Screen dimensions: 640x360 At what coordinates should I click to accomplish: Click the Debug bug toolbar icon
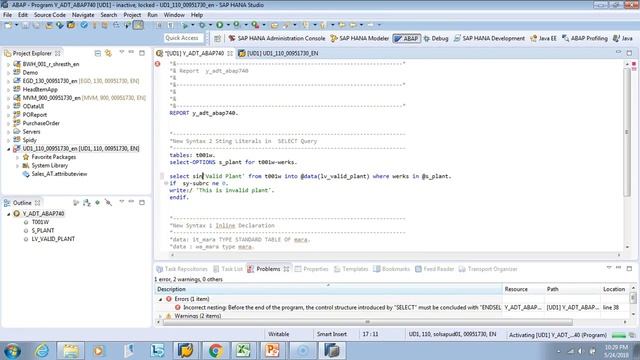pyautogui.click(x=202, y=25)
